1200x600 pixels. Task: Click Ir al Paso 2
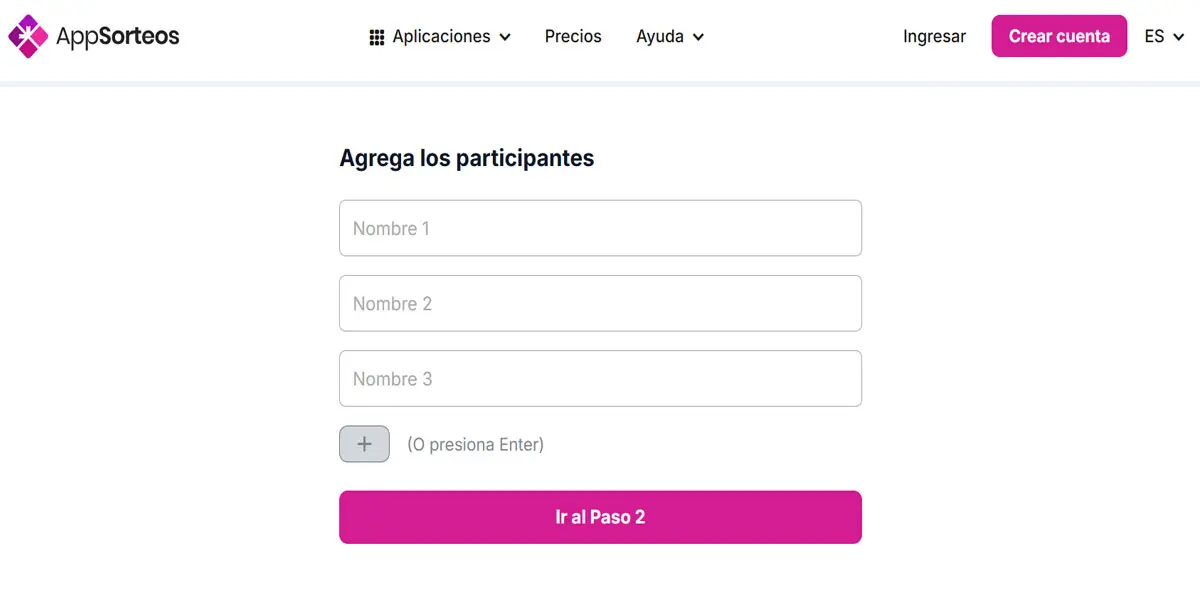pos(600,517)
